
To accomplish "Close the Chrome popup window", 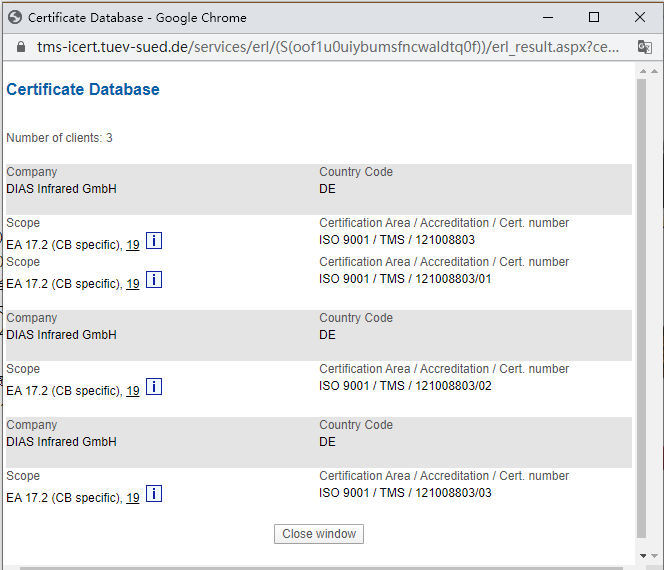I will [640, 17].
